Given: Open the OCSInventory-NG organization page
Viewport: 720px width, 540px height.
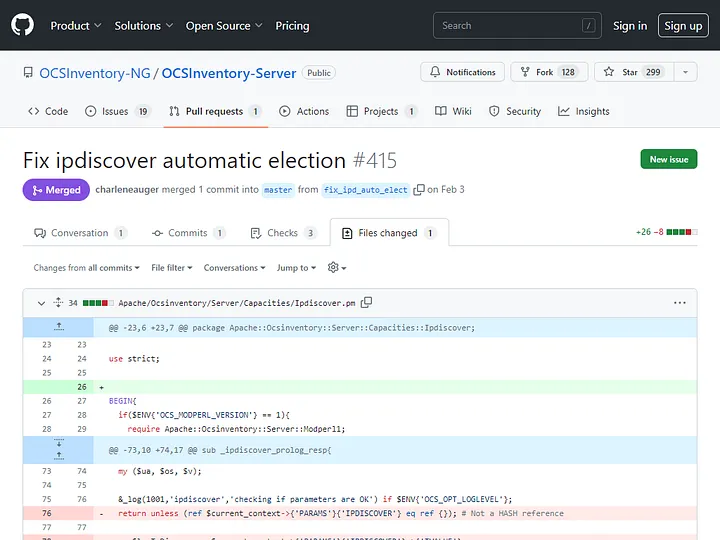Looking at the screenshot, I should point(95,73).
